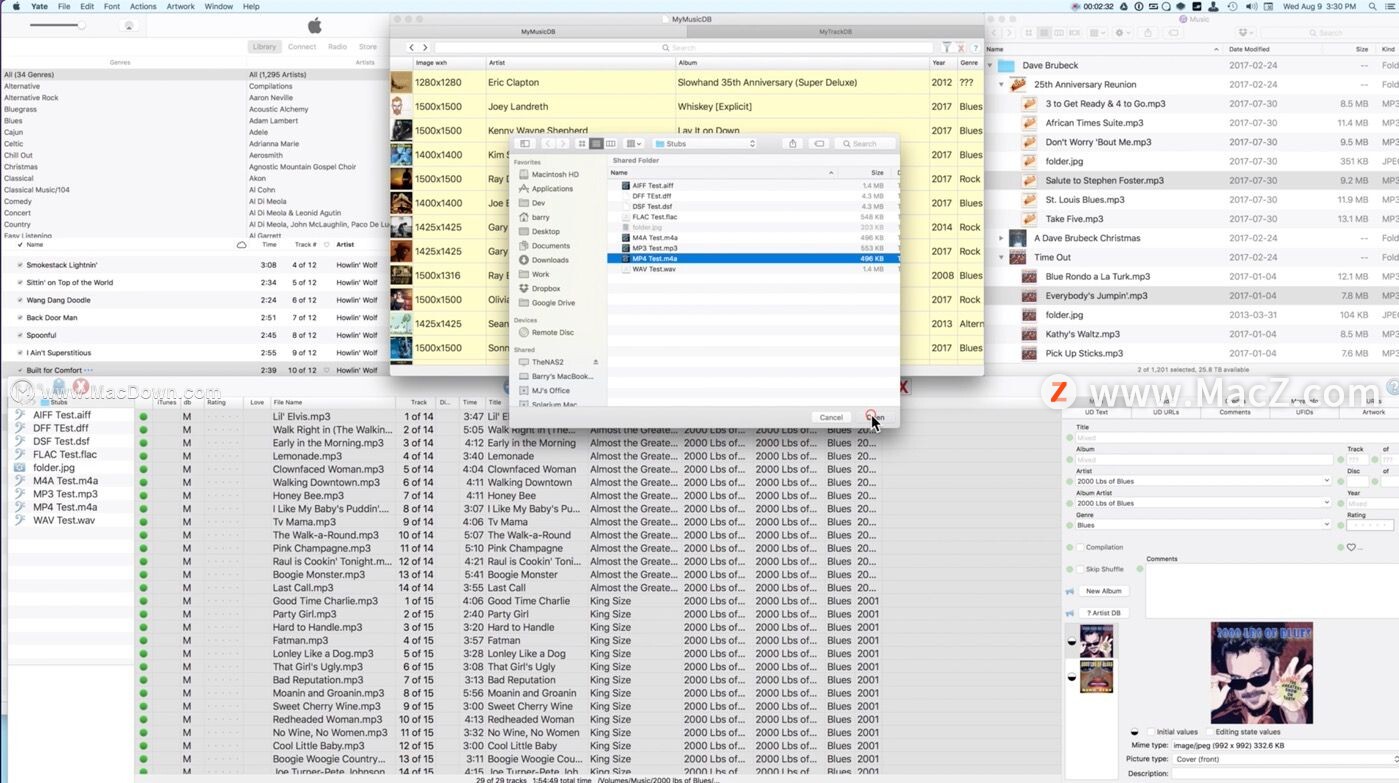Toggle checkmark for Wang Dang Doodle track
The height and width of the screenshot is (783, 1399).
[20, 300]
